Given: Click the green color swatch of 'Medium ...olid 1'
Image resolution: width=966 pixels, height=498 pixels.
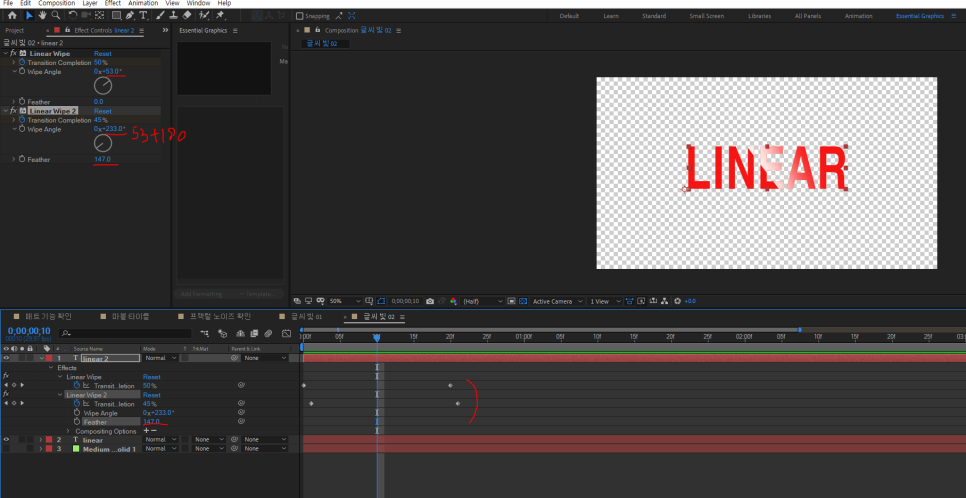Looking at the screenshot, I should click(76, 449).
